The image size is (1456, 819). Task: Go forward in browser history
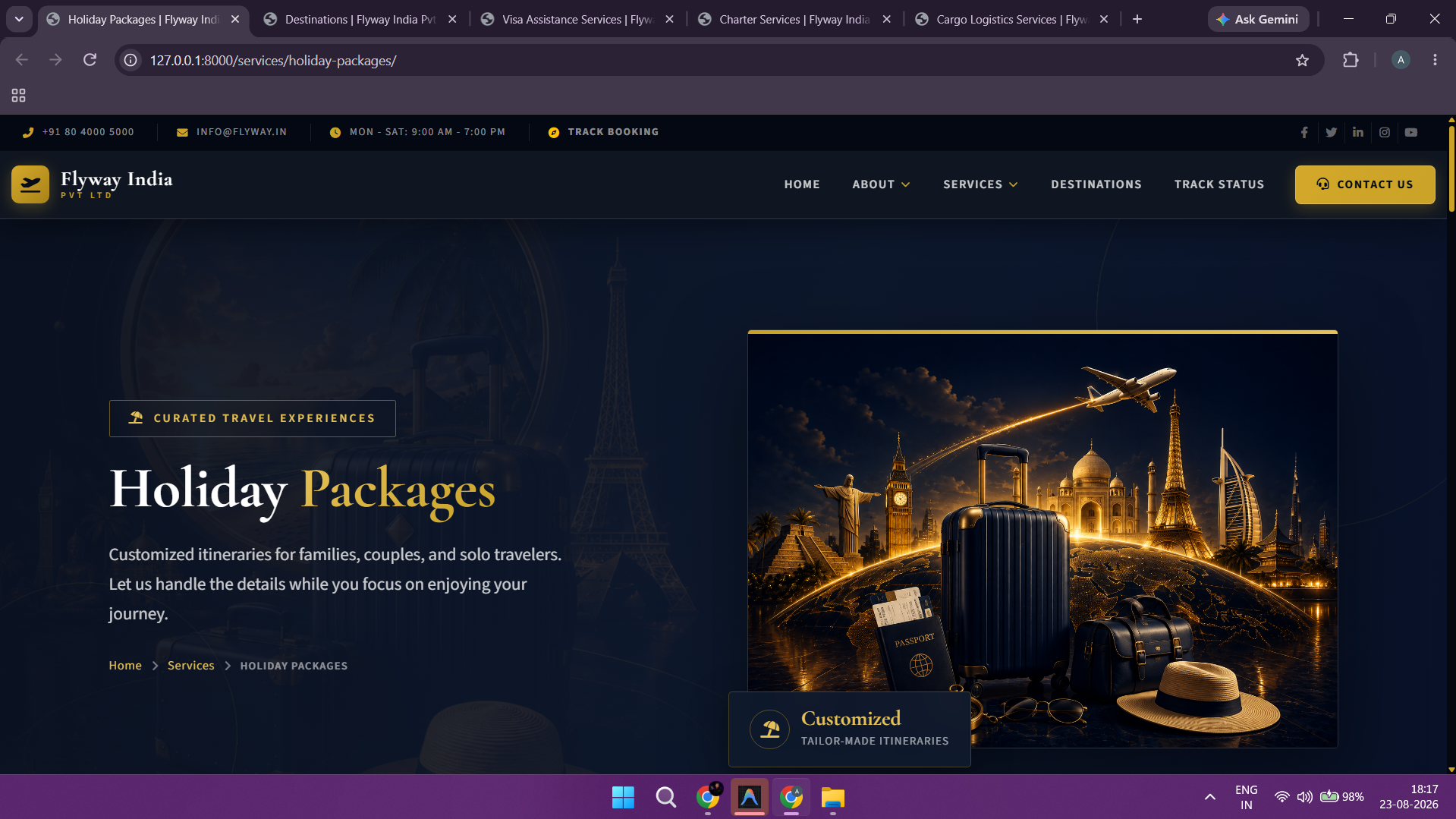[55, 60]
